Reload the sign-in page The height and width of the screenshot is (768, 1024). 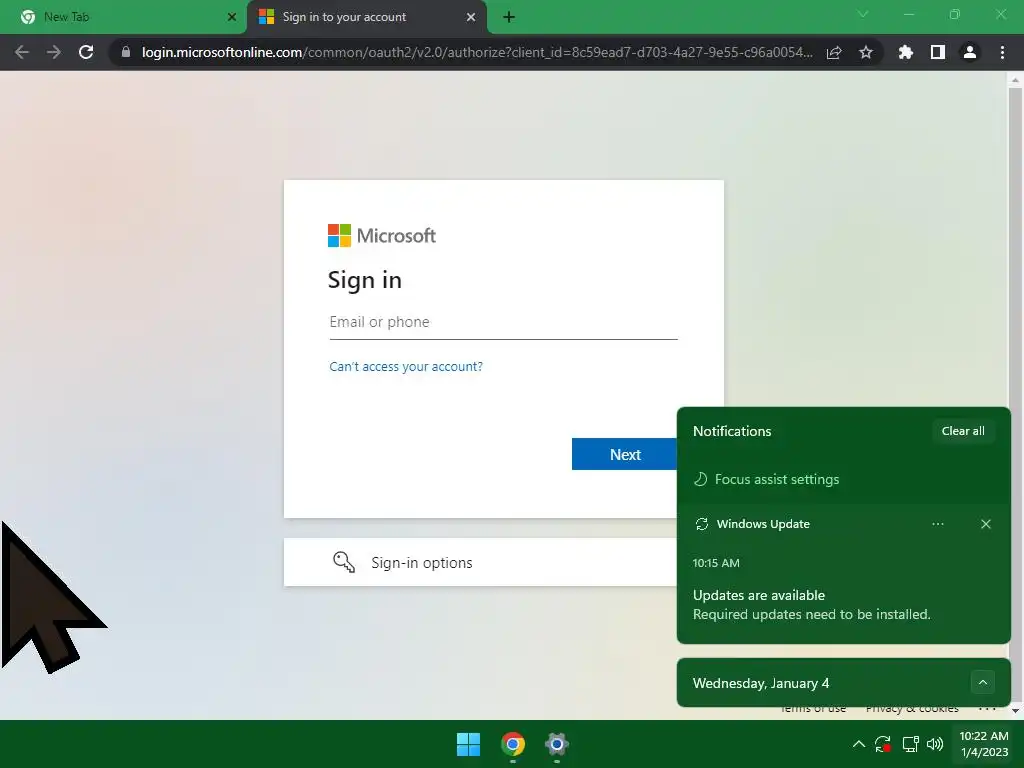(86, 52)
